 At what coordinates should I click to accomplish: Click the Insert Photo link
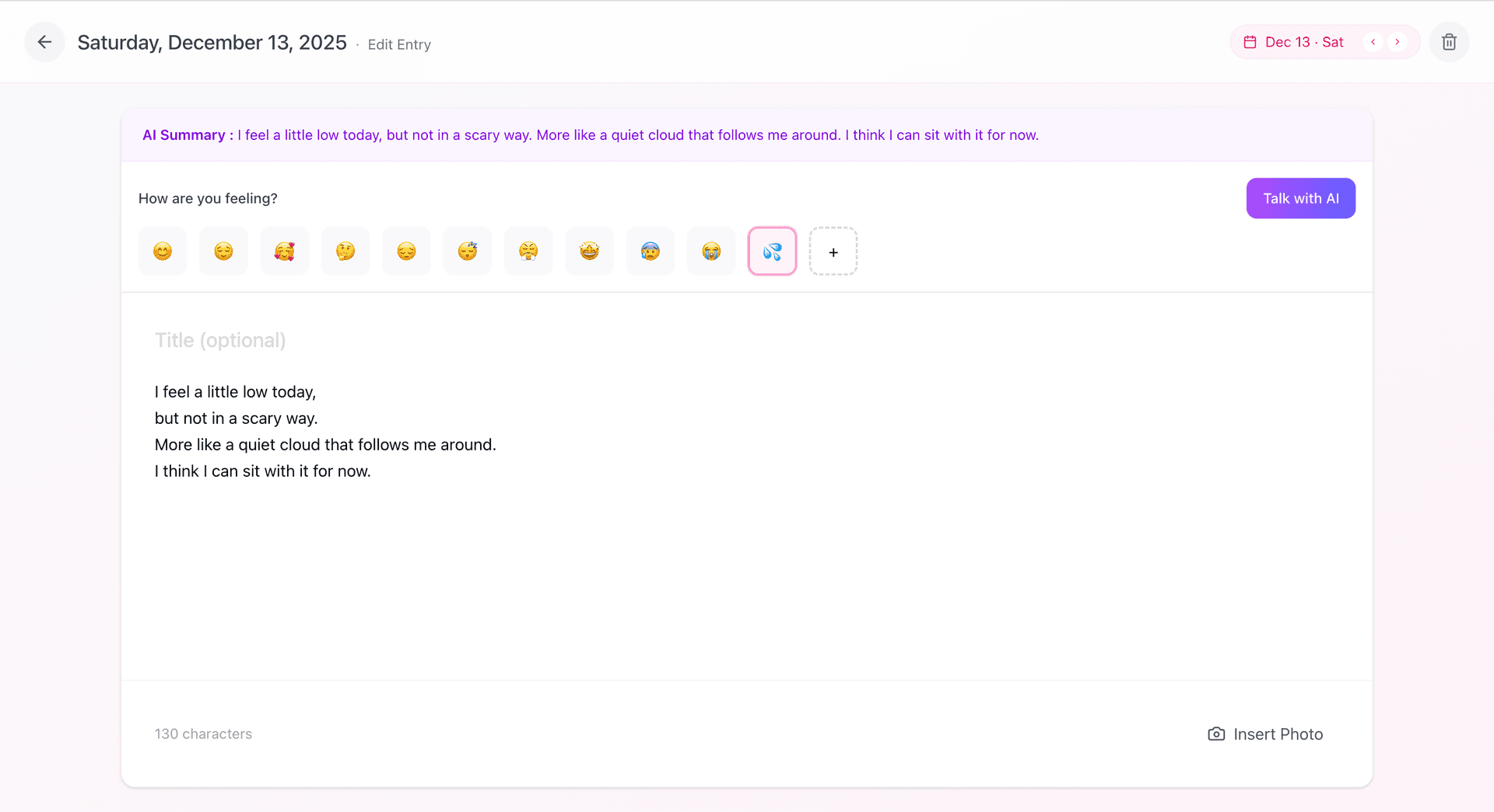(x=1278, y=734)
